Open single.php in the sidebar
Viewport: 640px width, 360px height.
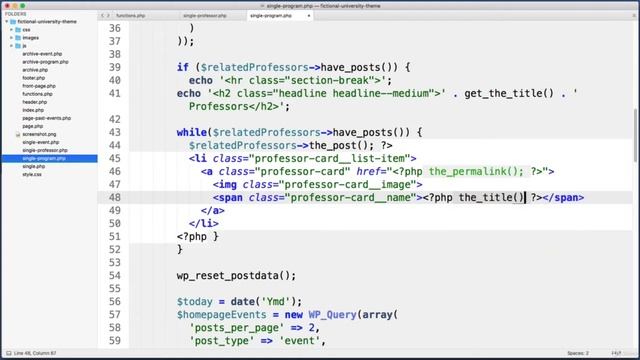coord(33,167)
